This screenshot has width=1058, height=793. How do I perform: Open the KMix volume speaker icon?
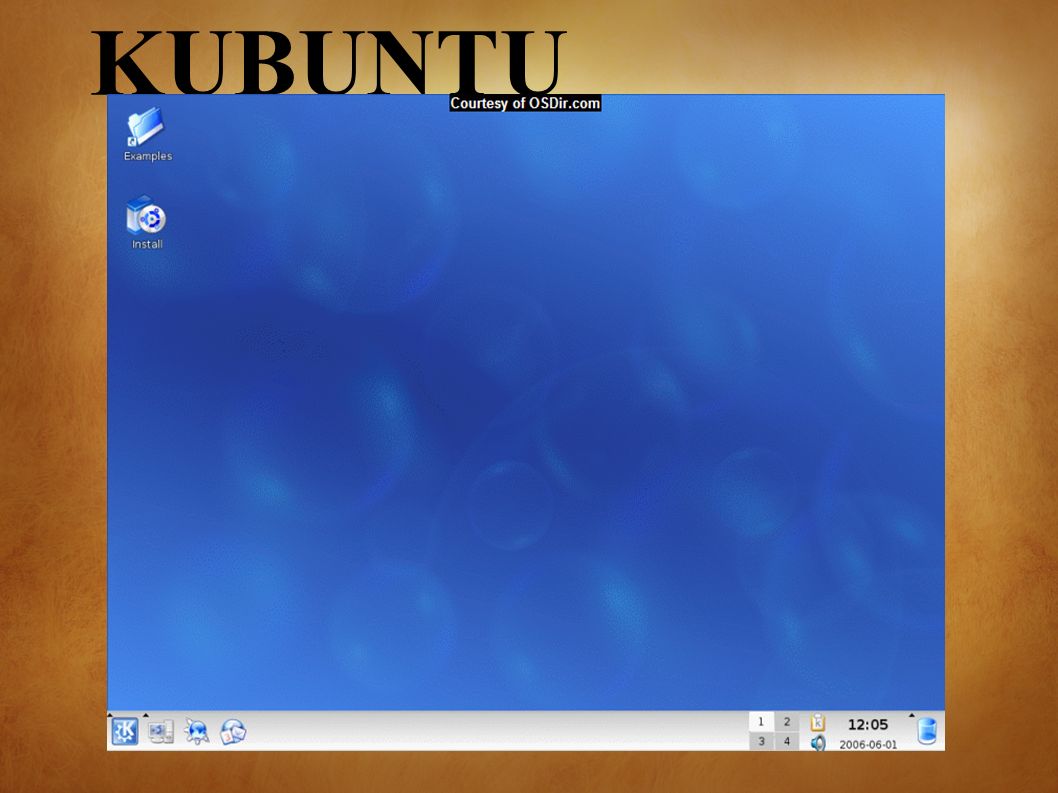(x=818, y=742)
